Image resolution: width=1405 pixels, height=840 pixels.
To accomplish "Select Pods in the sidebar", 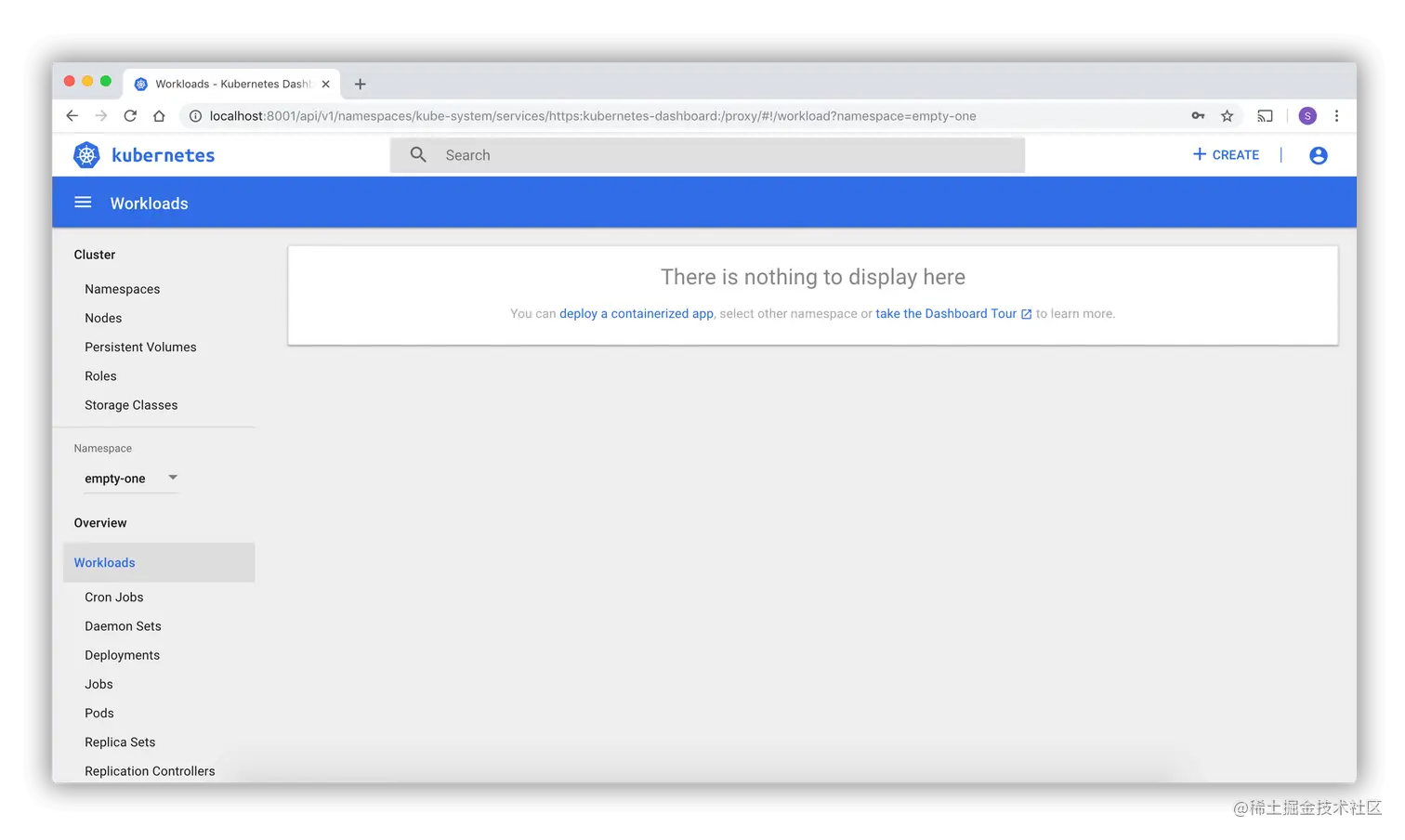I will [98, 713].
